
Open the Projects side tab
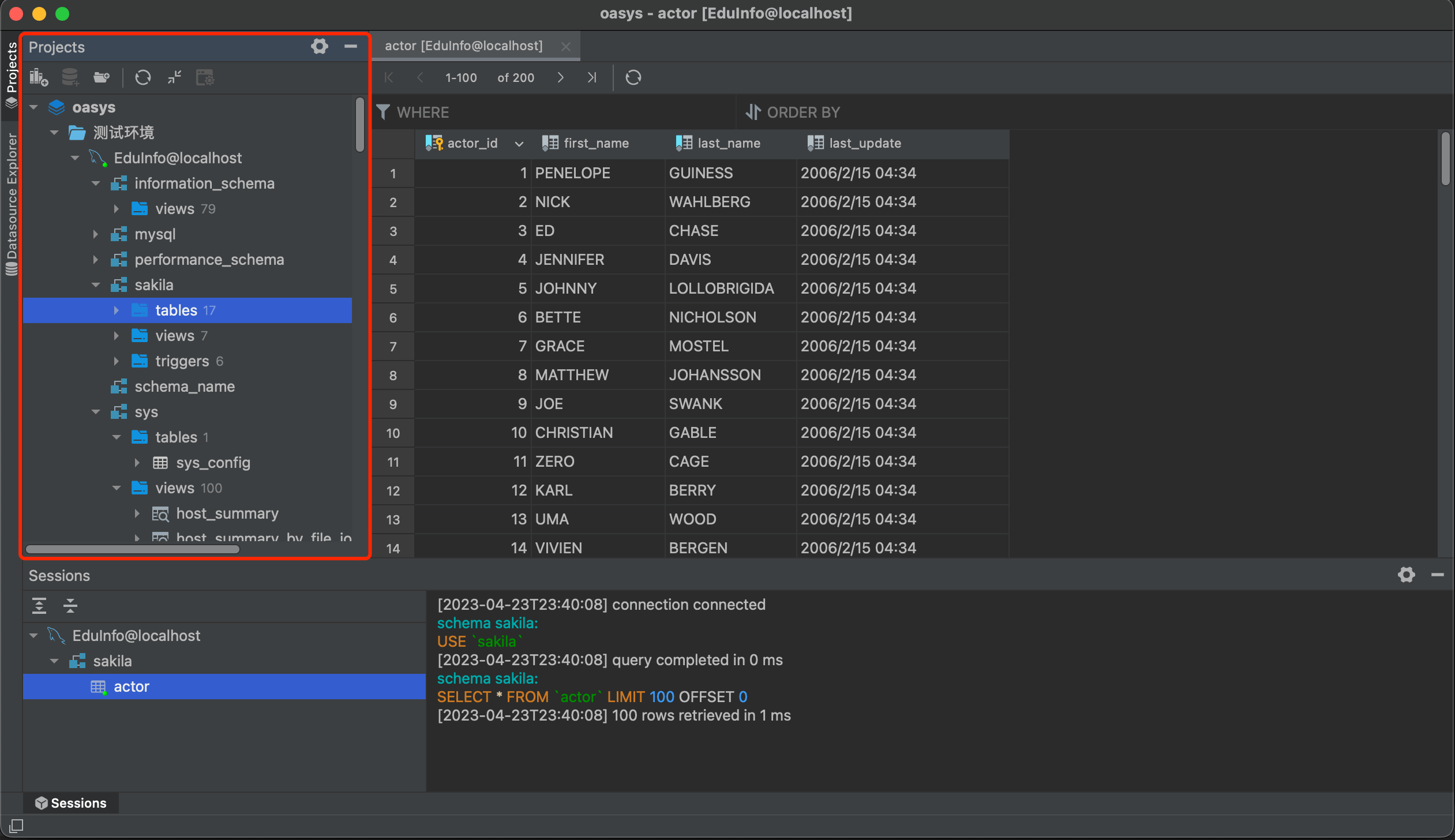point(12,74)
